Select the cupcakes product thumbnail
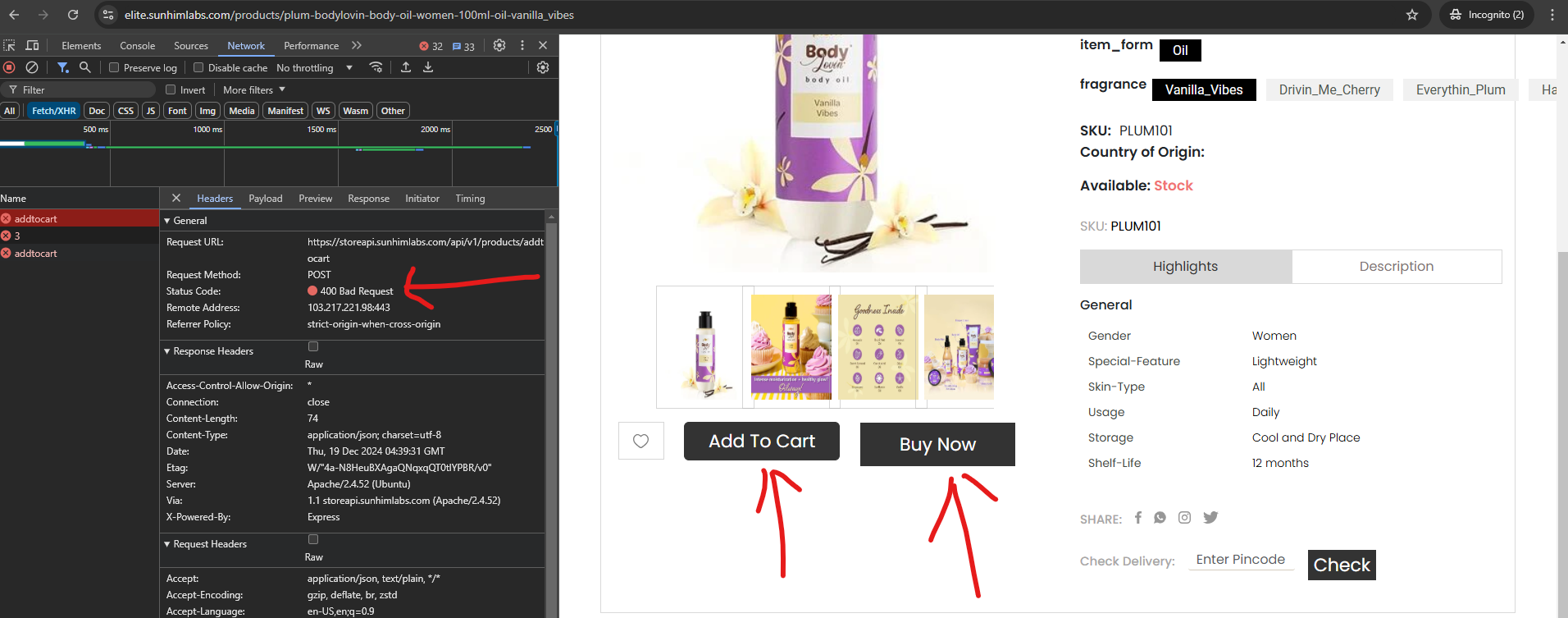Viewport: 1568px width, 618px height. [x=791, y=347]
